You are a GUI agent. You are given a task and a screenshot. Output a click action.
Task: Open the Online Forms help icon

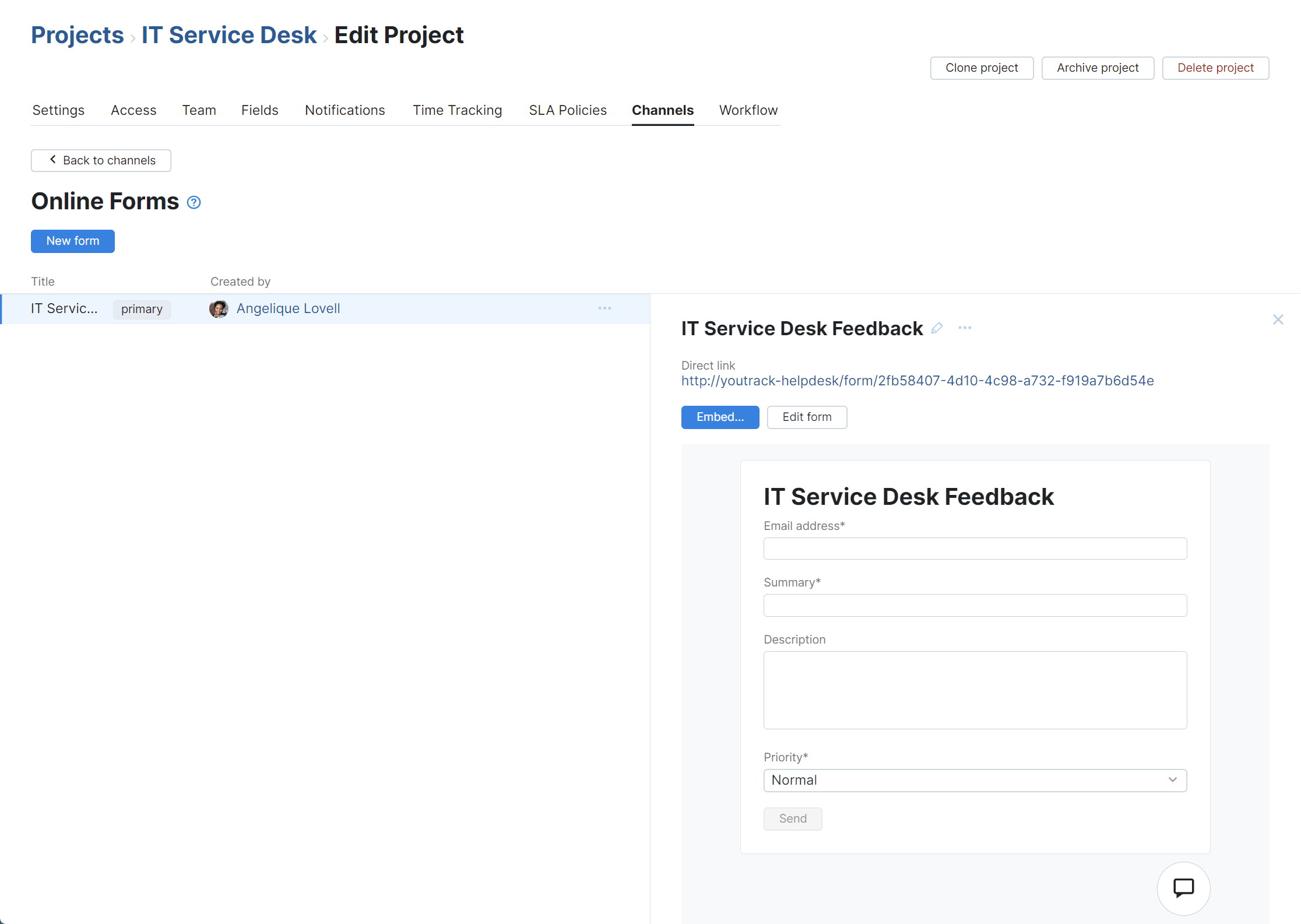(193, 202)
